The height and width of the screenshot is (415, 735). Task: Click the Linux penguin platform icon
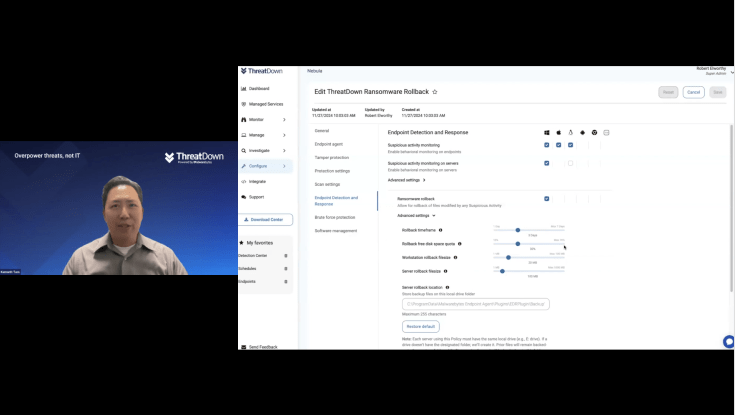click(x=570, y=133)
